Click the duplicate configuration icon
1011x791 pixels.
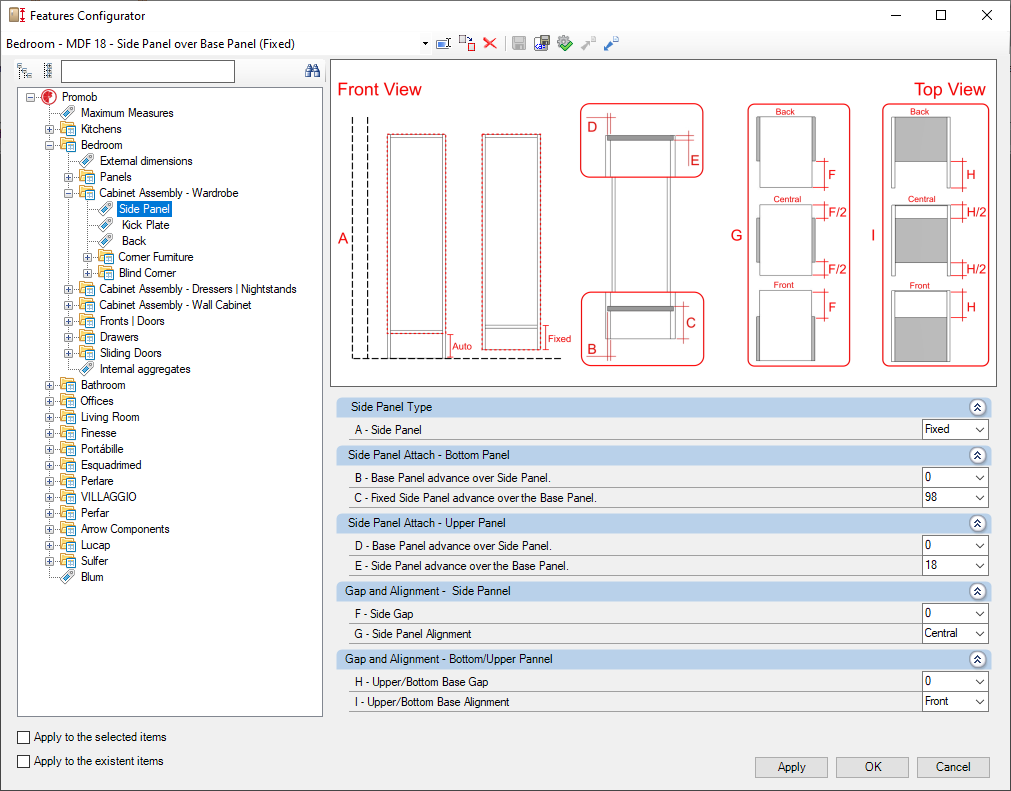(x=467, y=43)
